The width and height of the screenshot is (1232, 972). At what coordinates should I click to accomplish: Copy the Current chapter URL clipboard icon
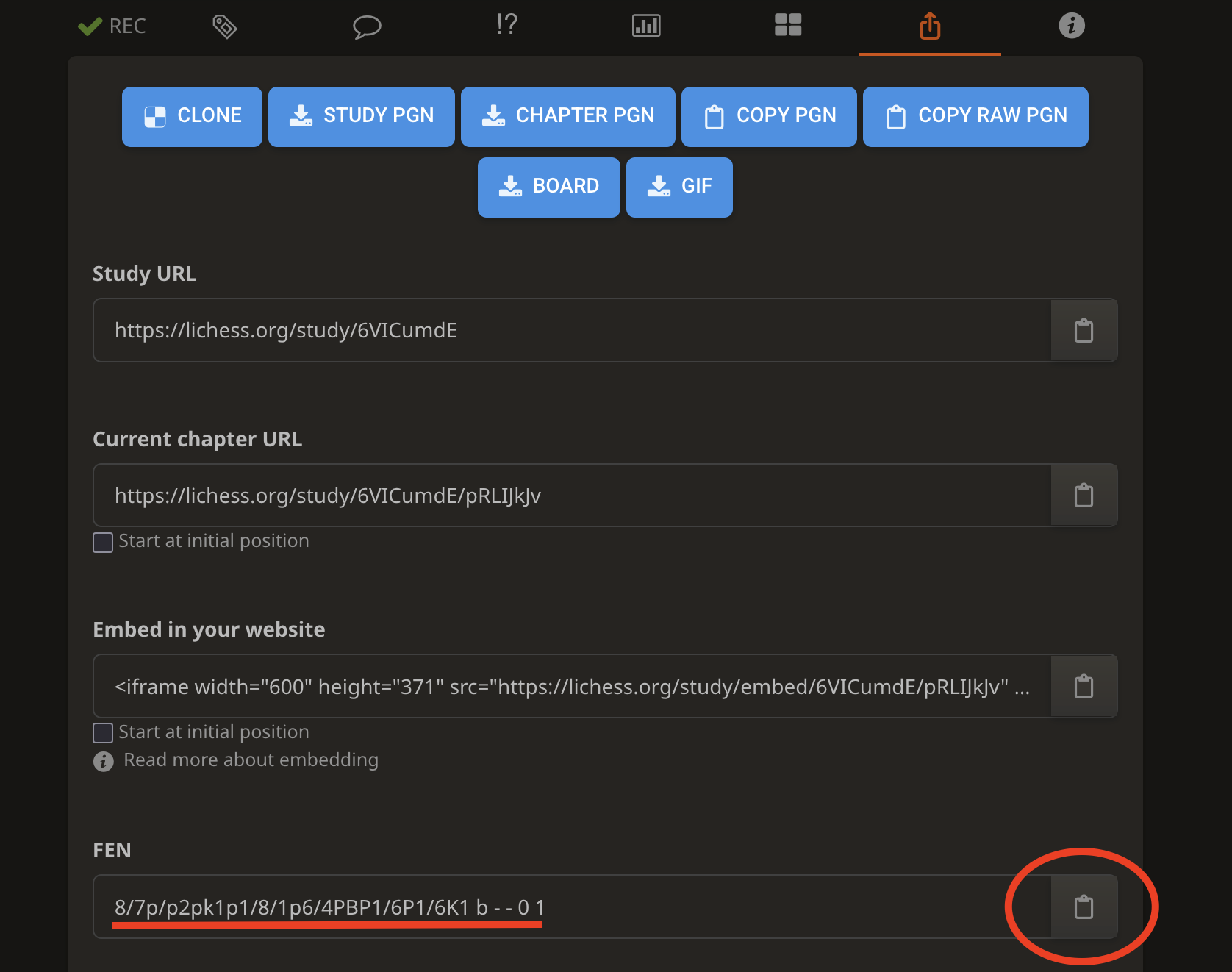[1083, 495]
